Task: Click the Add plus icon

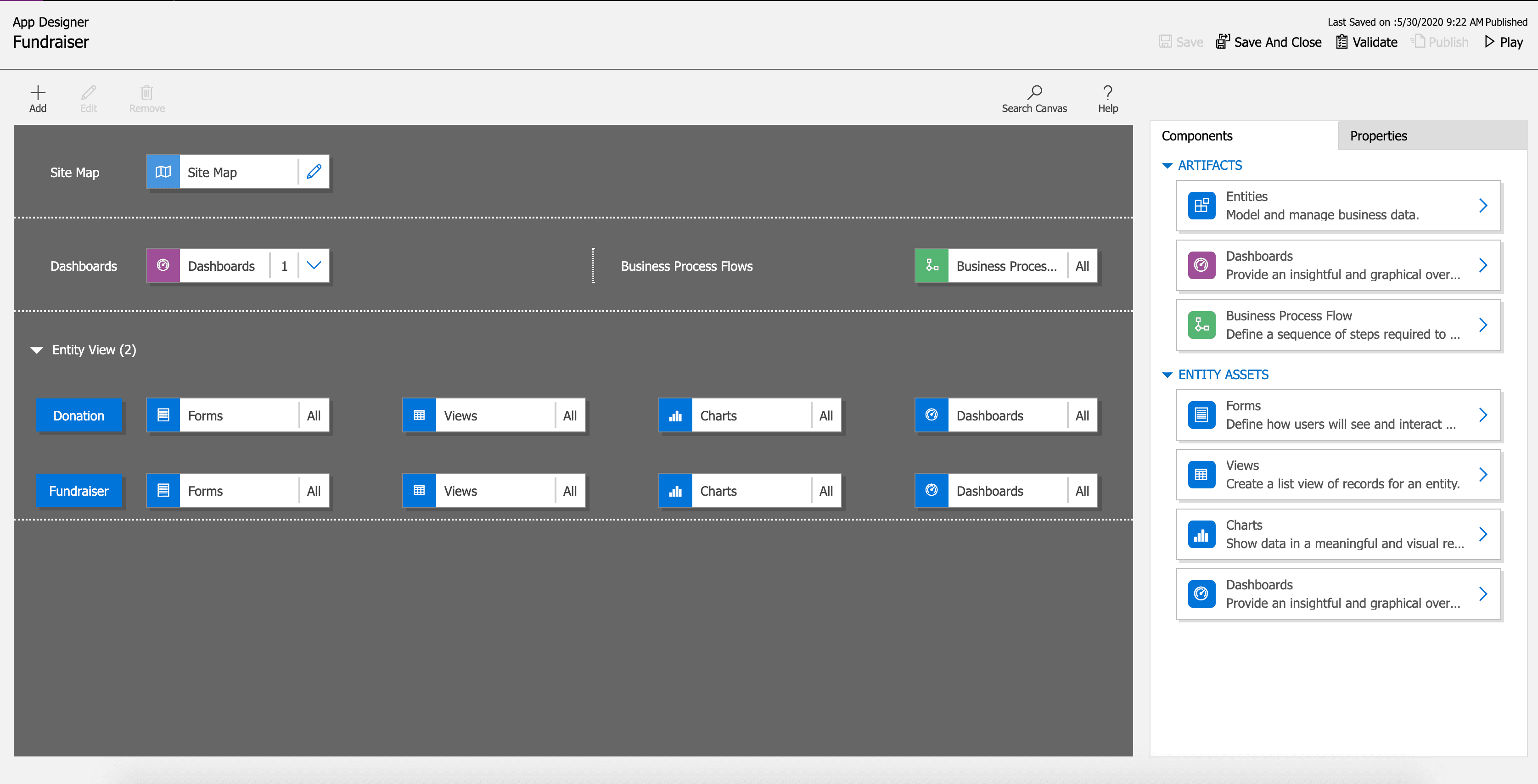Action: (x=38, y=93)
